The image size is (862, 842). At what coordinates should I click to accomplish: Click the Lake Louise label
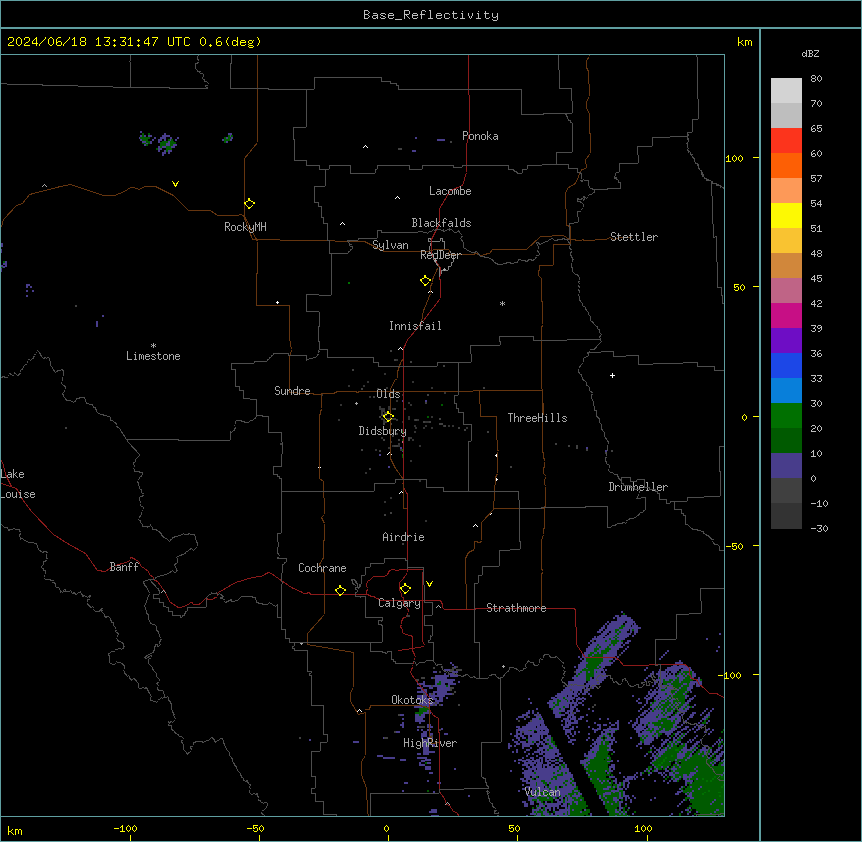18,484
